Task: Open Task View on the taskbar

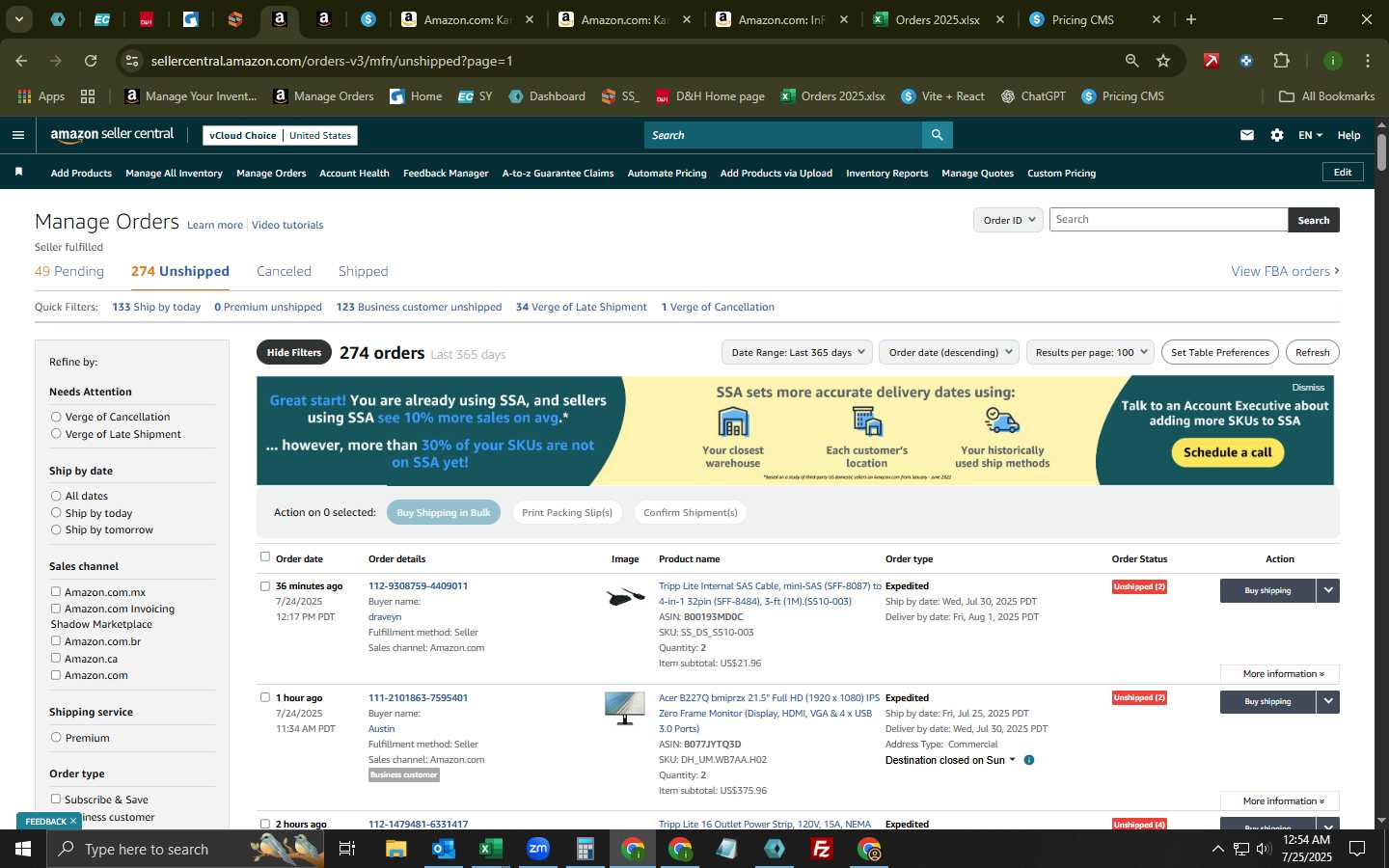Action: coord(347,849)
